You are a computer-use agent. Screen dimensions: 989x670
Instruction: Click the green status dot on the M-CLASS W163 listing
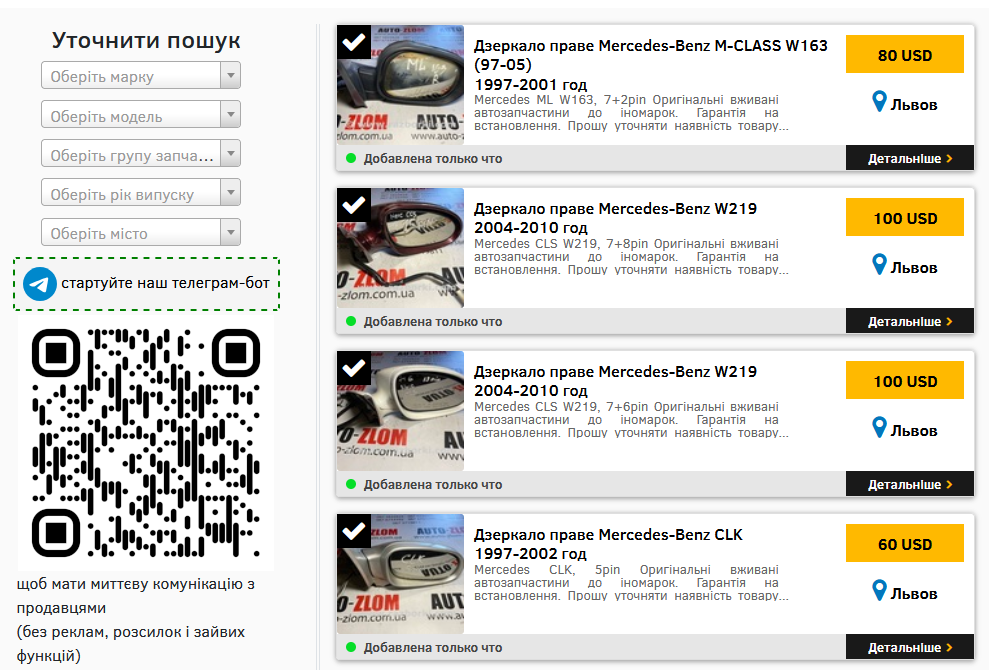tap(351, 158)
